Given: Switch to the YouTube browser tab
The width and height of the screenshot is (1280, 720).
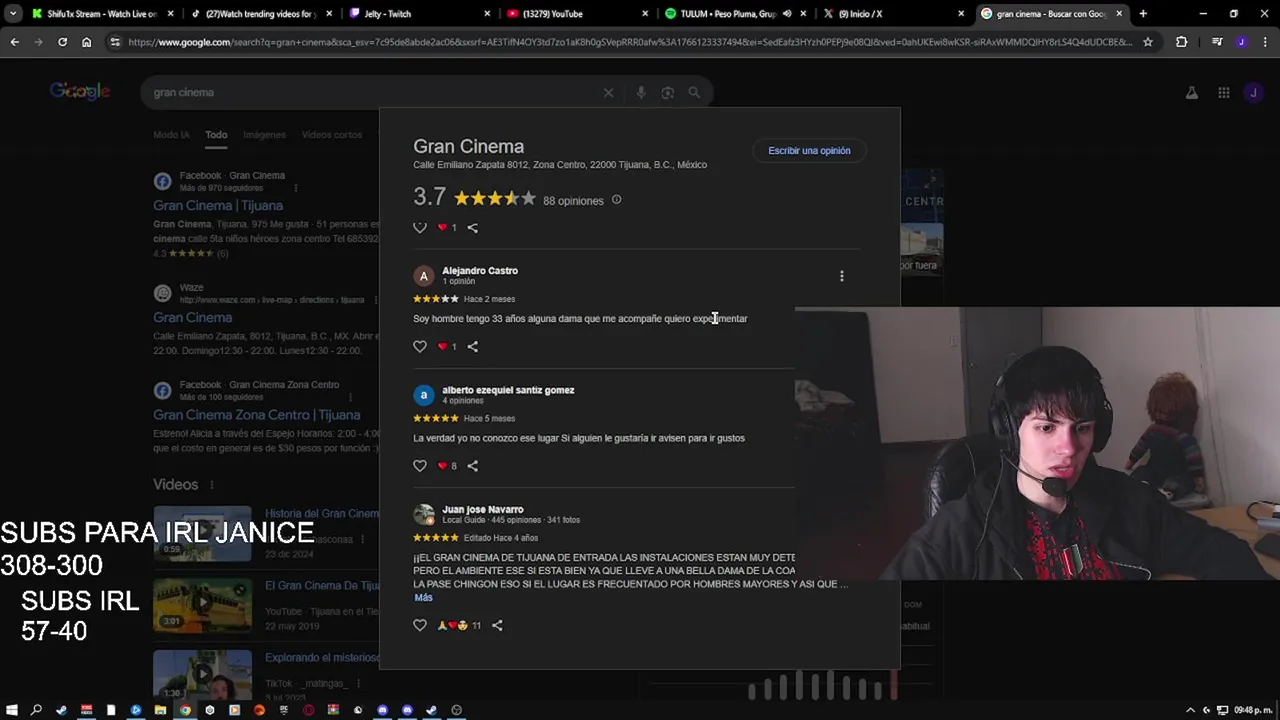Looking at the screenshot, I should pyautogui.click(x=577, y=14).
